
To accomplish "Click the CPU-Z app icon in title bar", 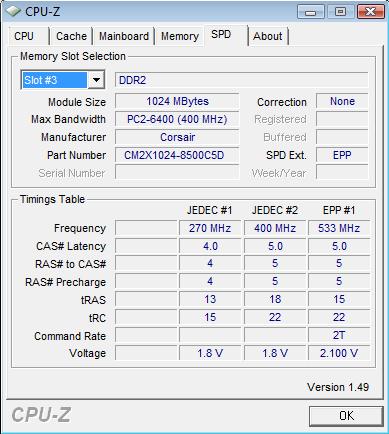I will [13, 11].
